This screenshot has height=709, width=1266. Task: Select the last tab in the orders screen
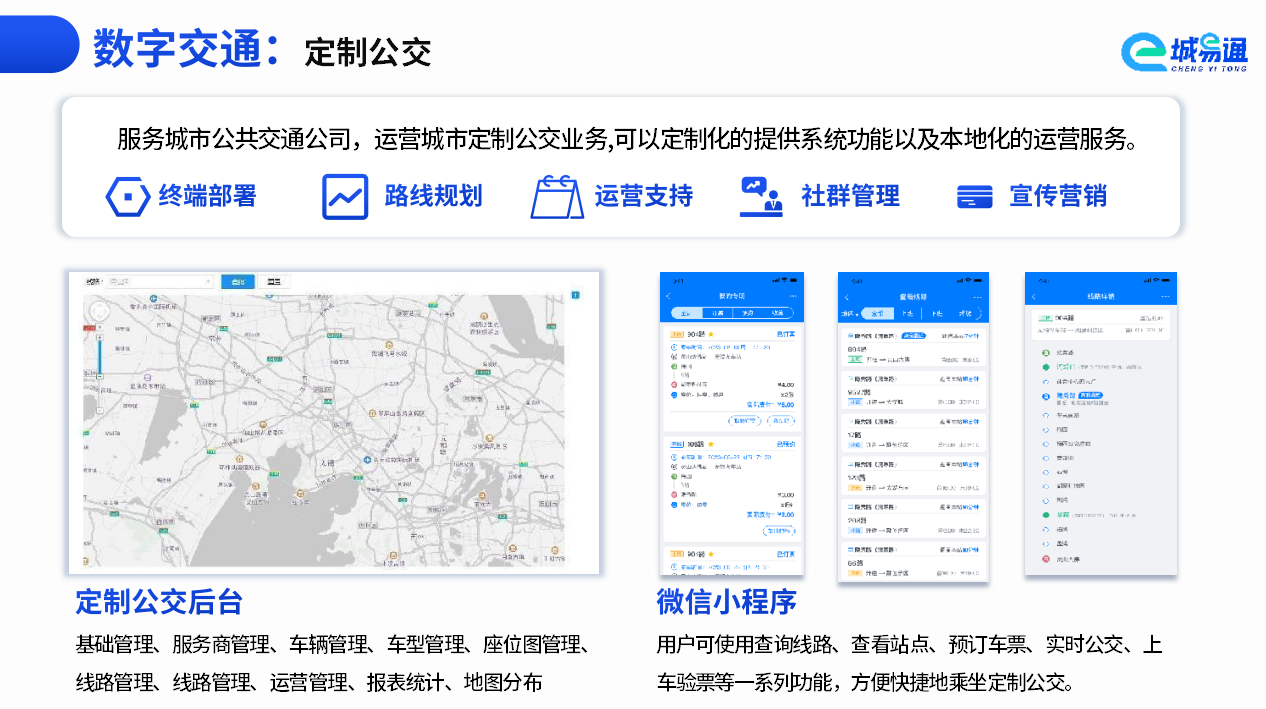777,313
